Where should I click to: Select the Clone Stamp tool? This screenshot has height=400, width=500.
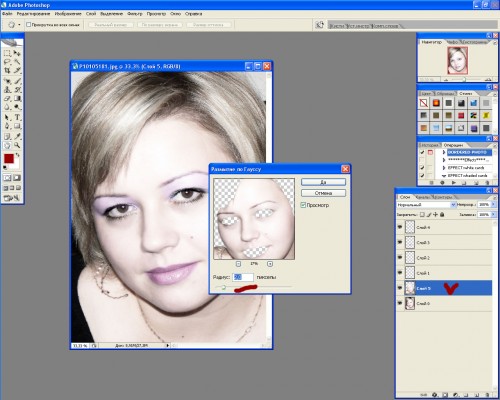[7, 90]
